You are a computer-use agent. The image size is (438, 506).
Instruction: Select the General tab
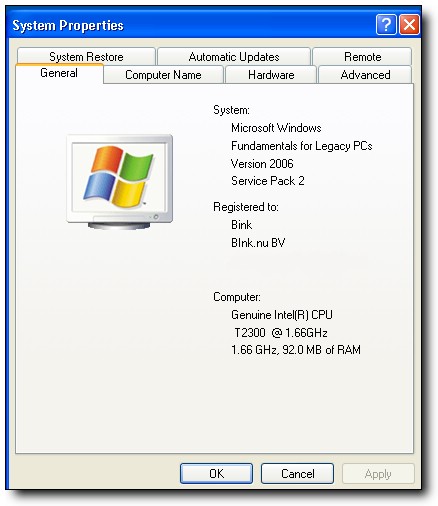coord(59,73)
